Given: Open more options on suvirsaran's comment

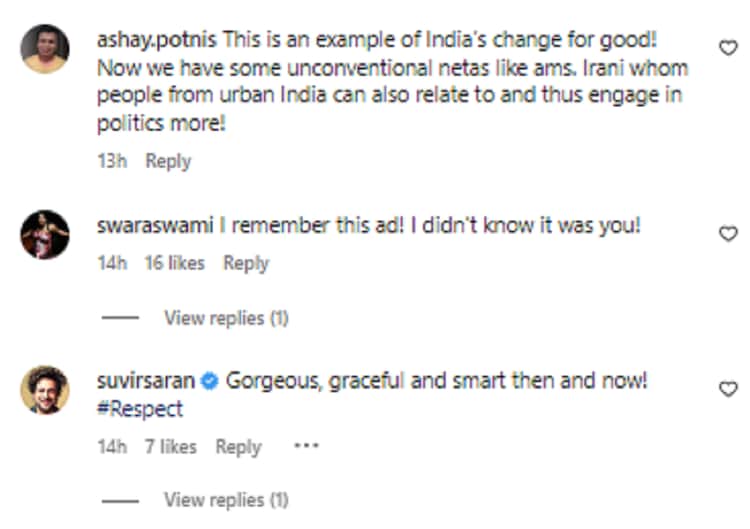Looking at the screenshot, I should click(306, 446).
